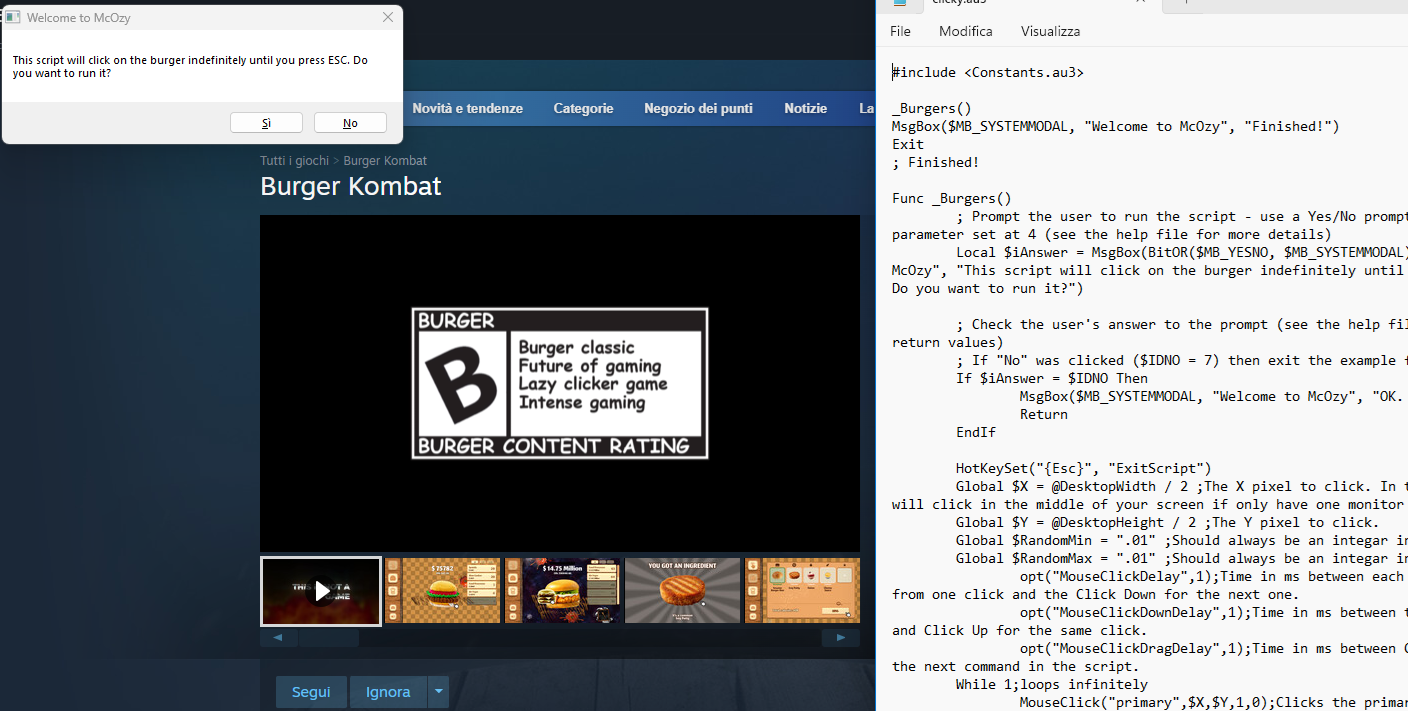Open the Categorie Steam menu
The width and height of the screenshot is (1411, 711).
click(x=583, y=108)
